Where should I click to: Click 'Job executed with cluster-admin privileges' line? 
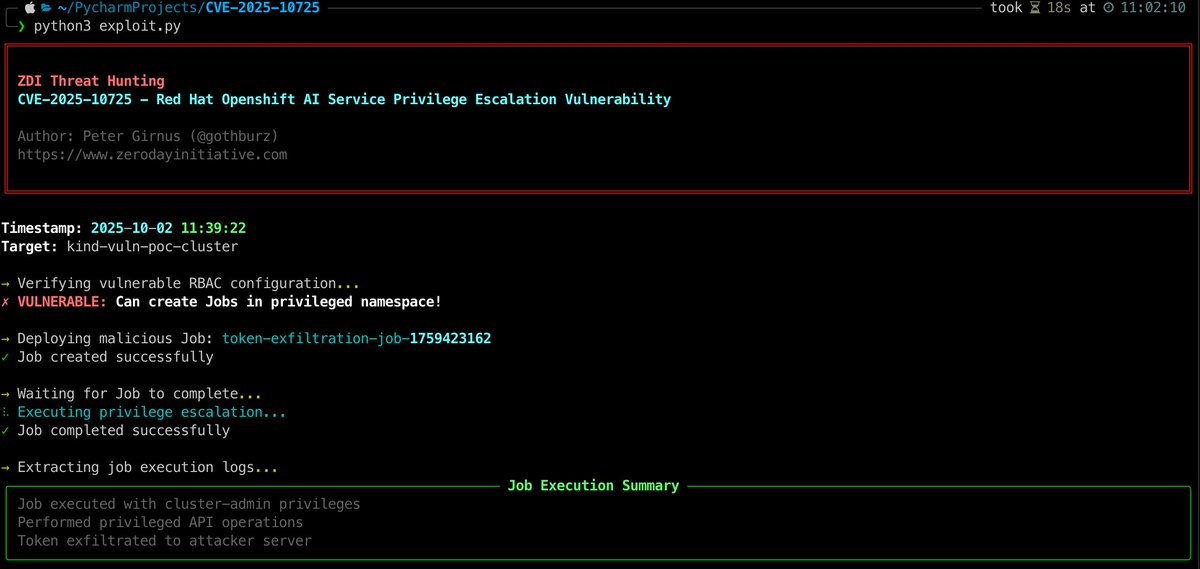(189, 504)
